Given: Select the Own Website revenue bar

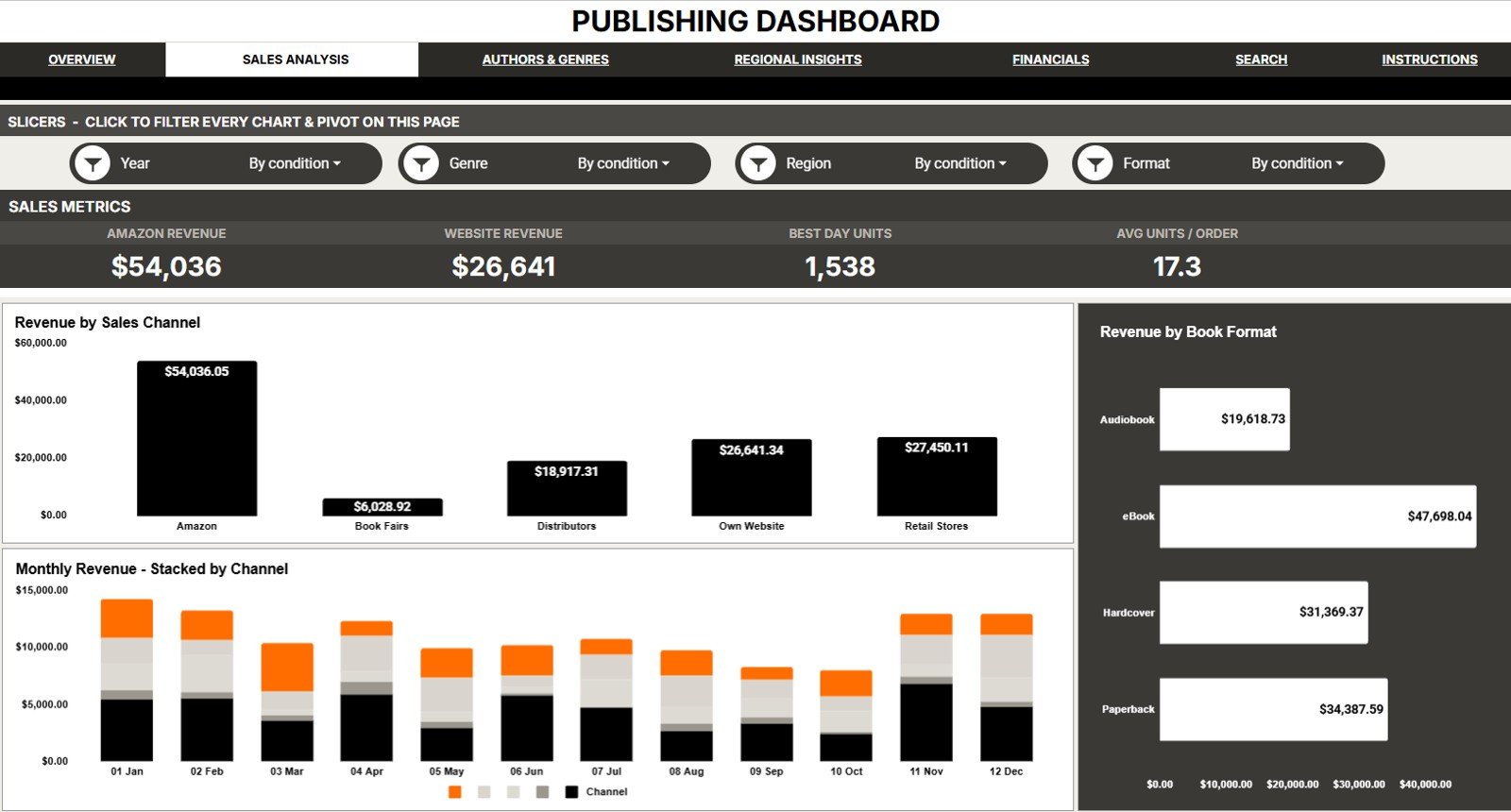Looking at the screenshot, I should point(752,477).
